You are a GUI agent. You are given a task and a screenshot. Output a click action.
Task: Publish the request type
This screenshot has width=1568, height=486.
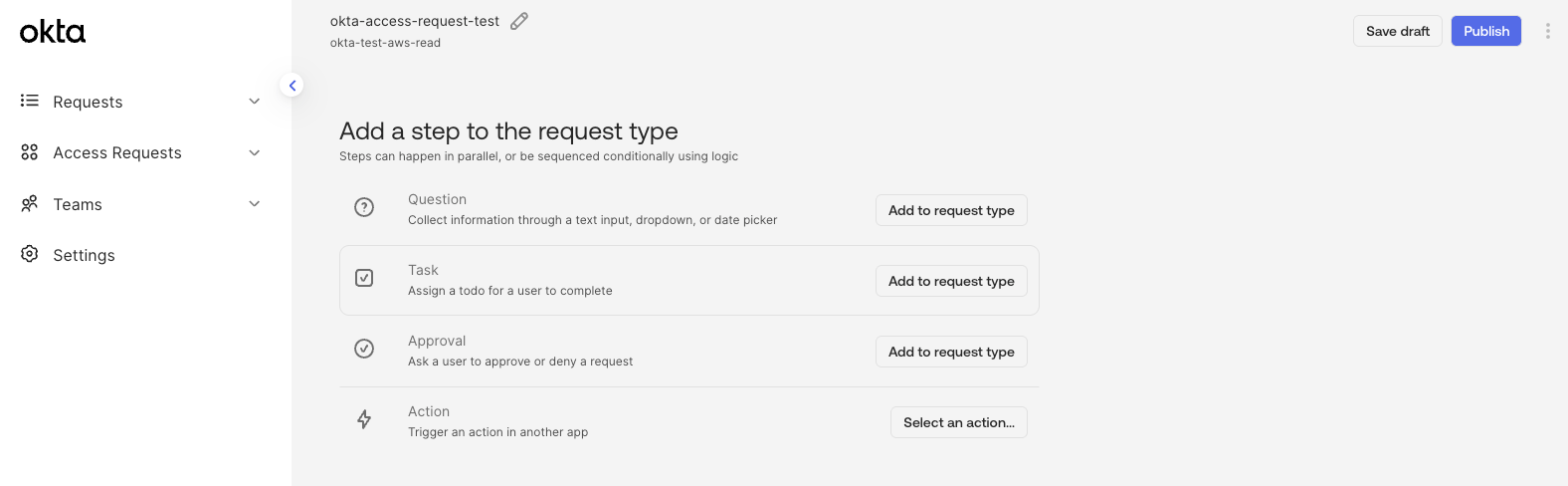point(1485,31)
